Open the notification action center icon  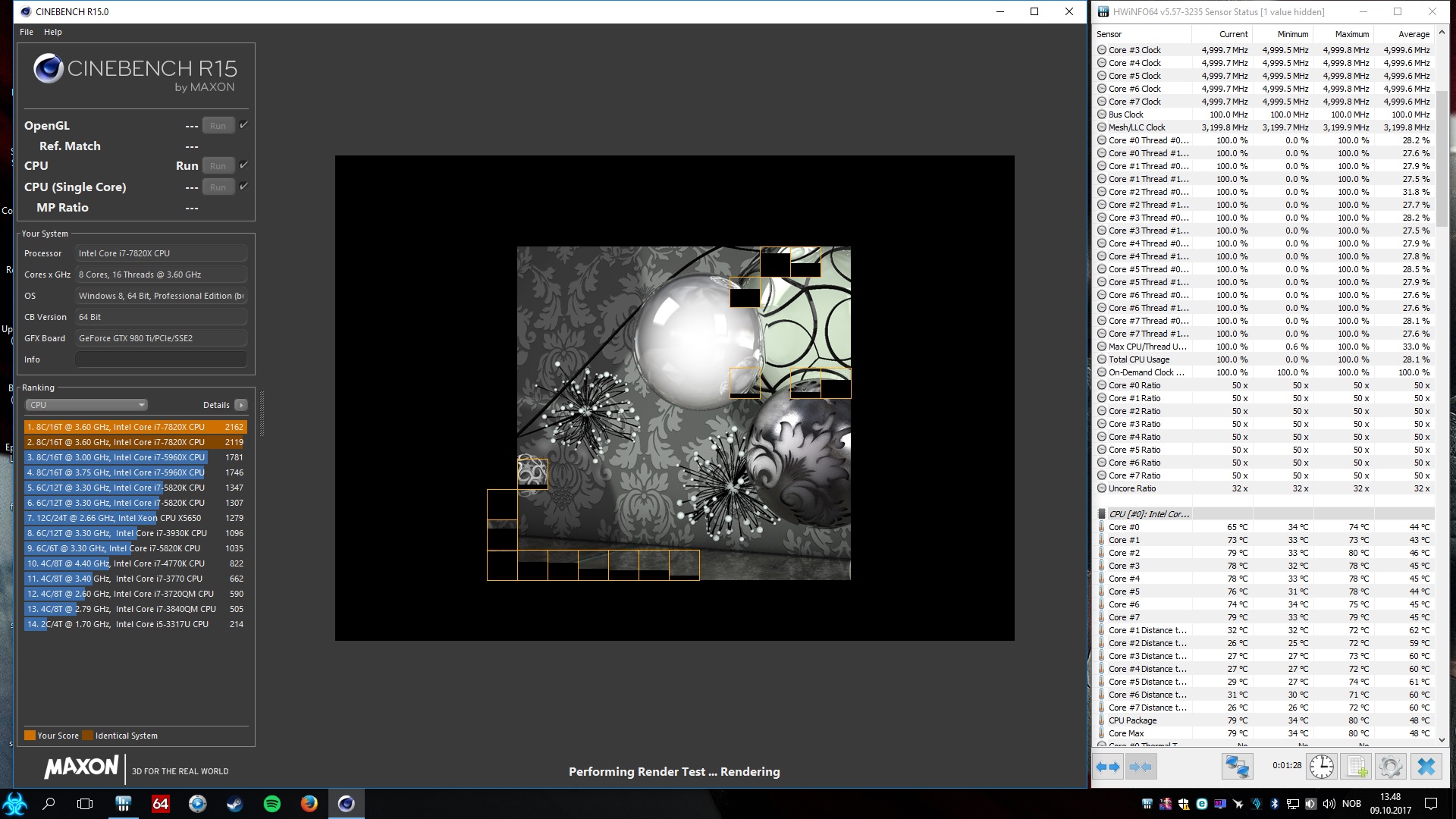click(x=1431, y=804)
